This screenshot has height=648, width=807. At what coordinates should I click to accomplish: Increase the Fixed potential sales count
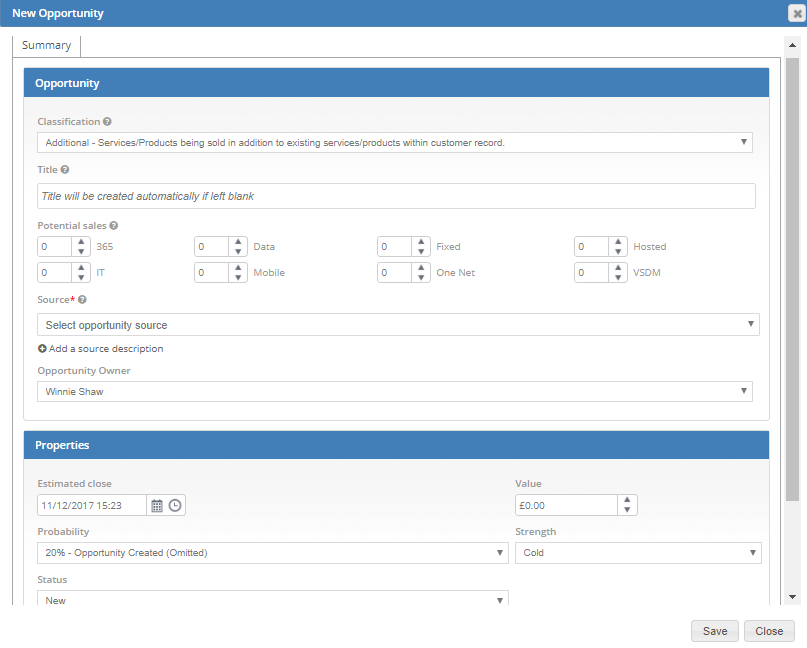421,241
